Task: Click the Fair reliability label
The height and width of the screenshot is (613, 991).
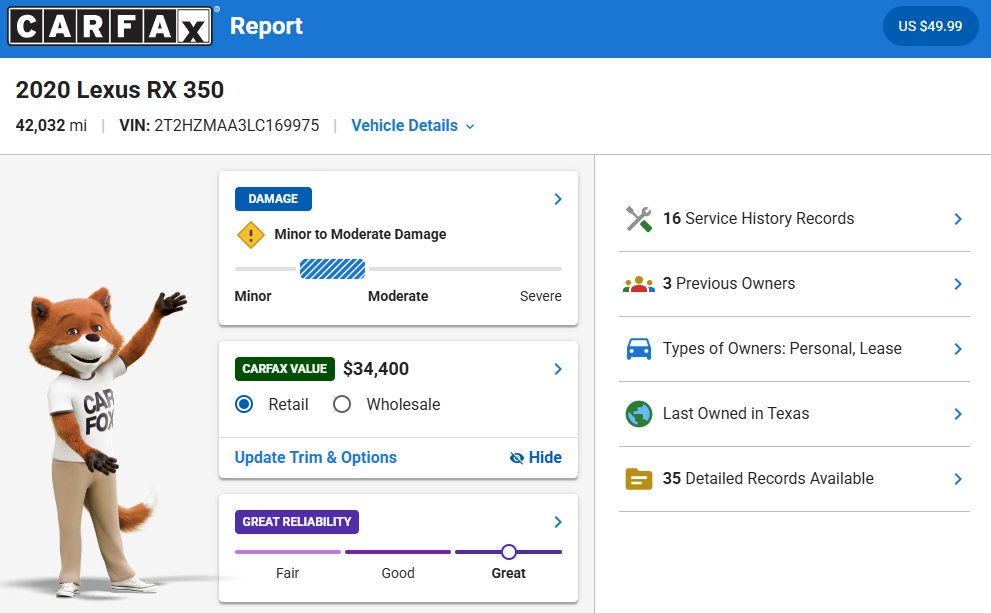Action: pyautogui.click(x=288, y=573)
